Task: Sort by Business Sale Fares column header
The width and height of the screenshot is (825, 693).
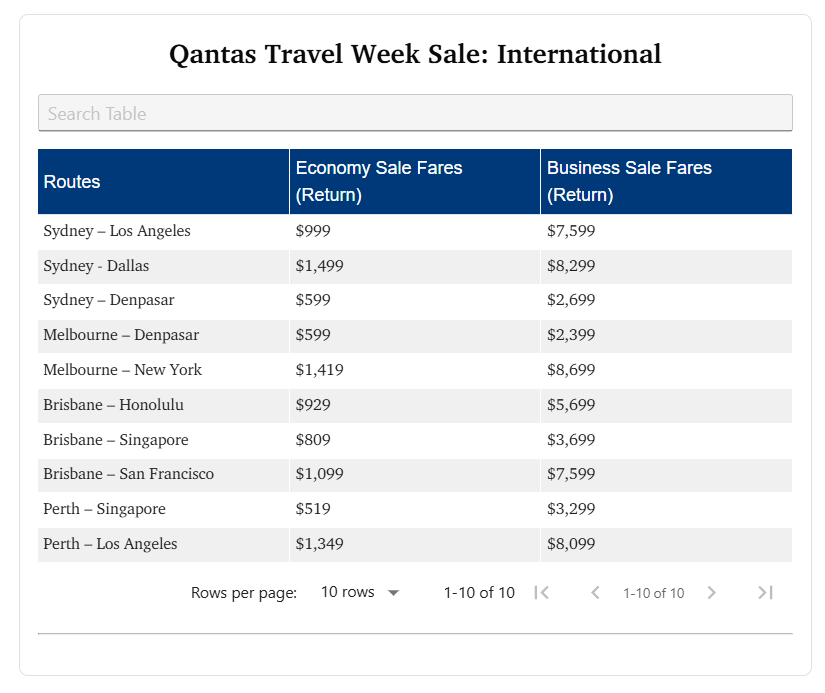Action: click(629, 181)
